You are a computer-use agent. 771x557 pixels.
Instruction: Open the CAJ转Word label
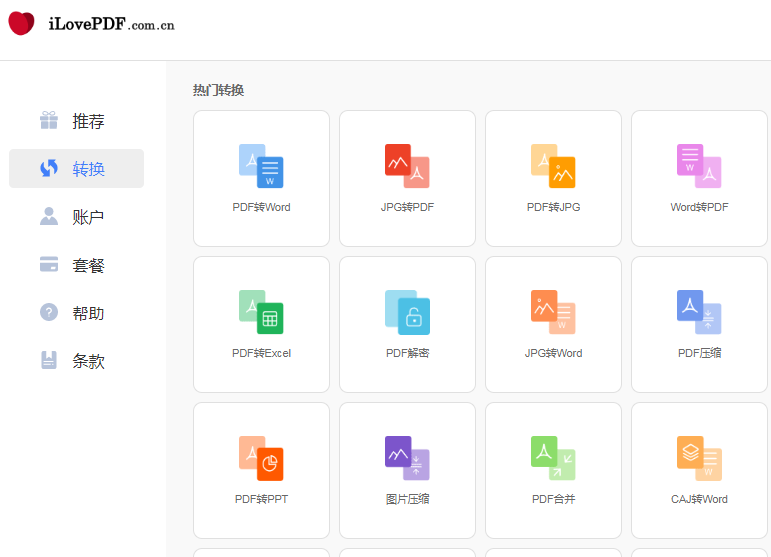coord(699,499)
